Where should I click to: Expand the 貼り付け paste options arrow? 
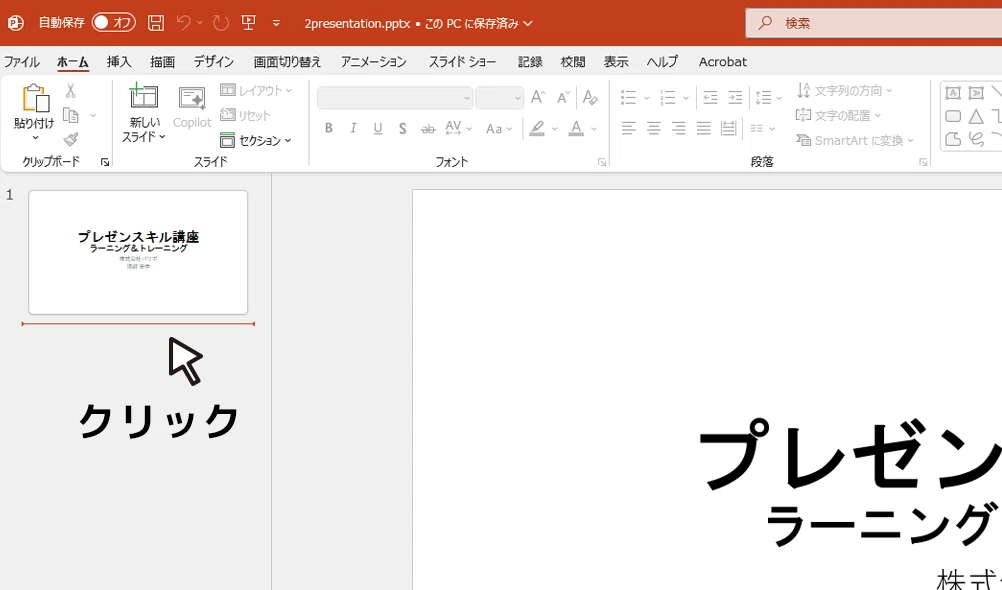click(35, 137)
